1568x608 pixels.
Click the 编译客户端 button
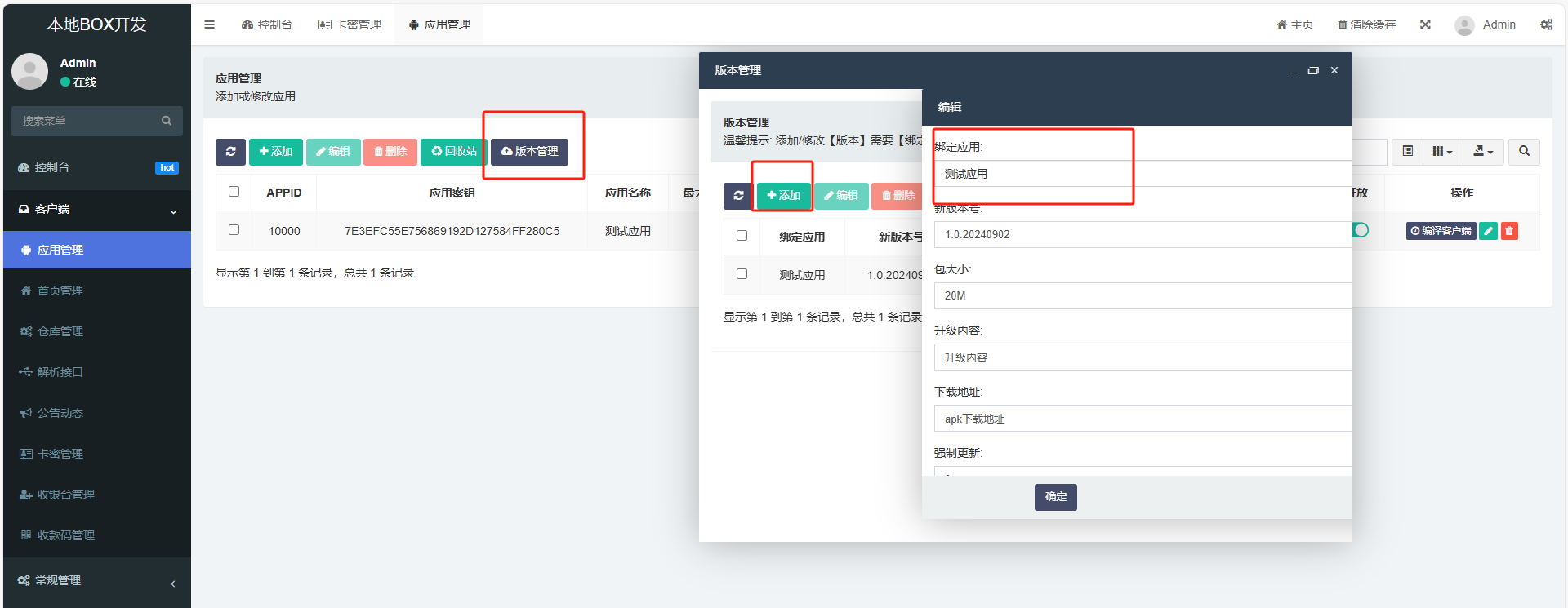coord(1441,231)
